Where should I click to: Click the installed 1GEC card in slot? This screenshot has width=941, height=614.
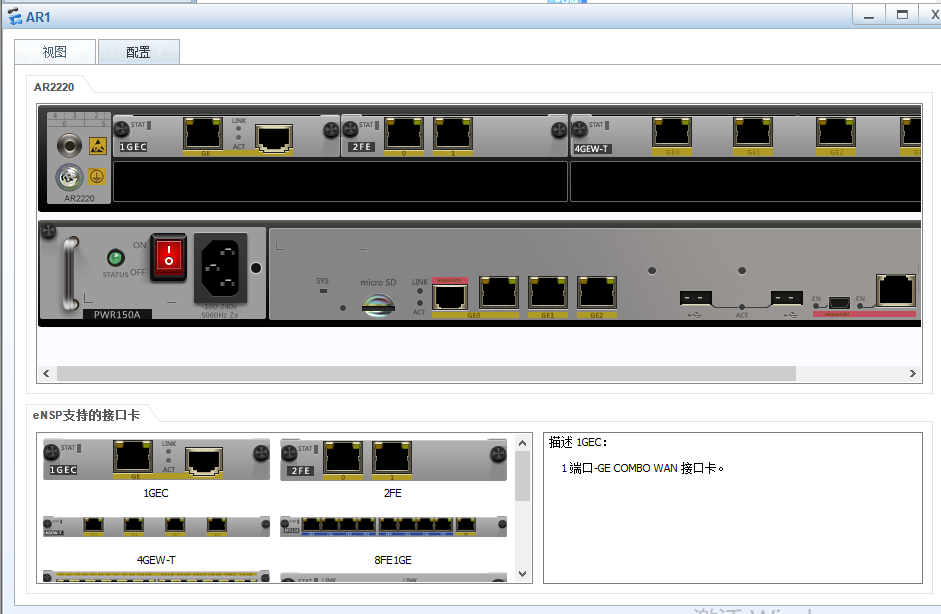click(x=226, y=136)
